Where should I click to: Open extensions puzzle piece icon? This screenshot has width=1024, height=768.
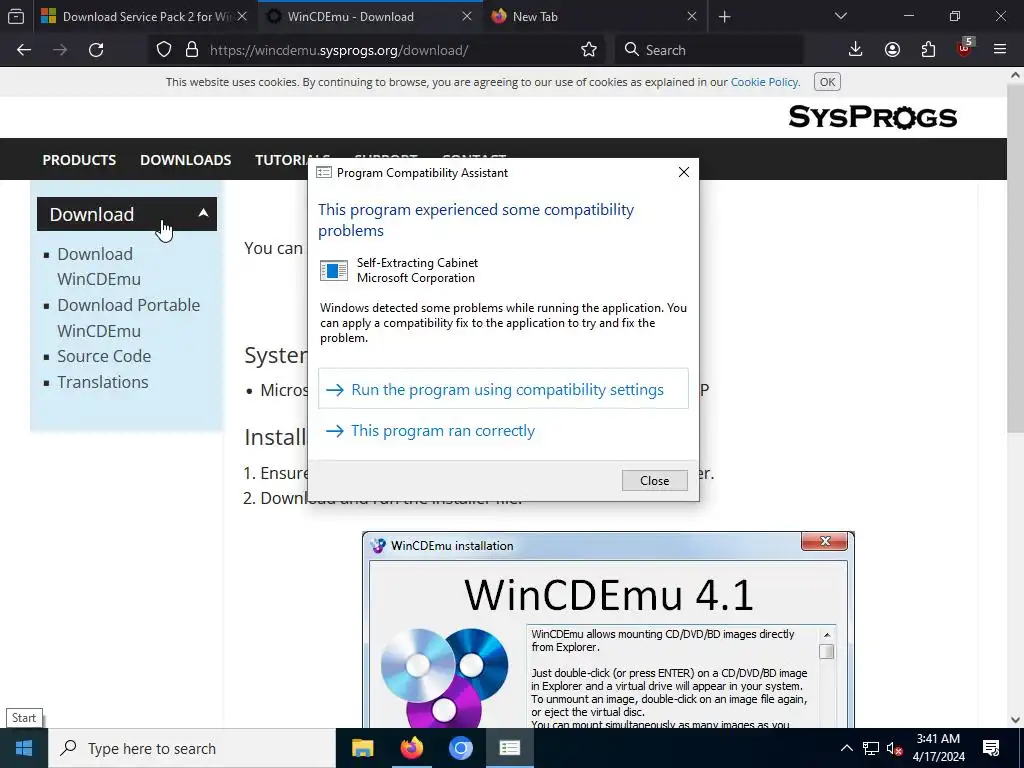[x=928, y=50]
